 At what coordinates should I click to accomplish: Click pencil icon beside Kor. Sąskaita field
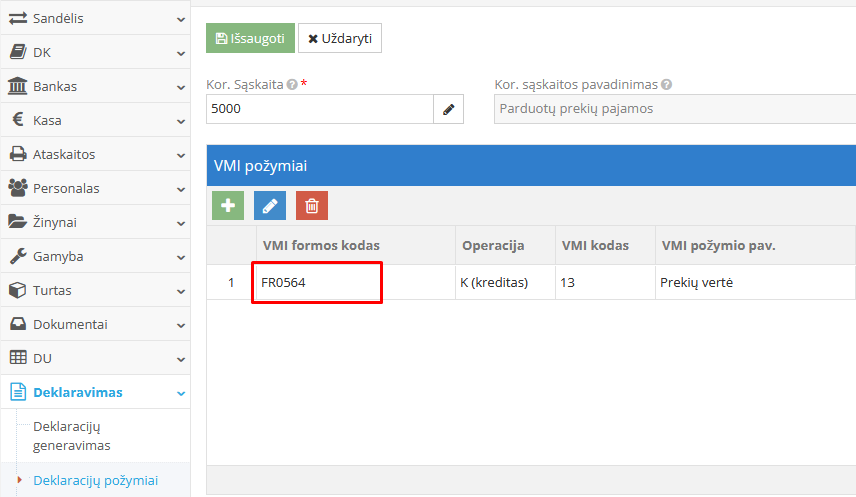(x=448, y=109)
